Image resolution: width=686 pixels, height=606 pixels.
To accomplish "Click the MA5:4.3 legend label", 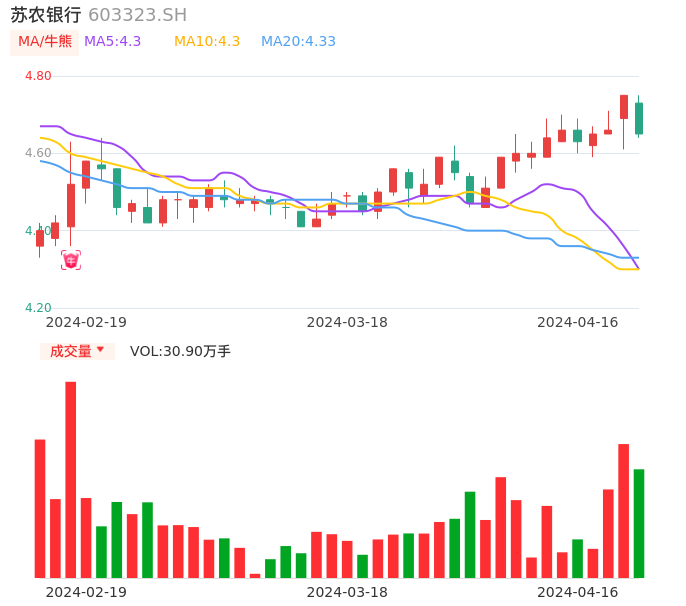I will (112, 42).
